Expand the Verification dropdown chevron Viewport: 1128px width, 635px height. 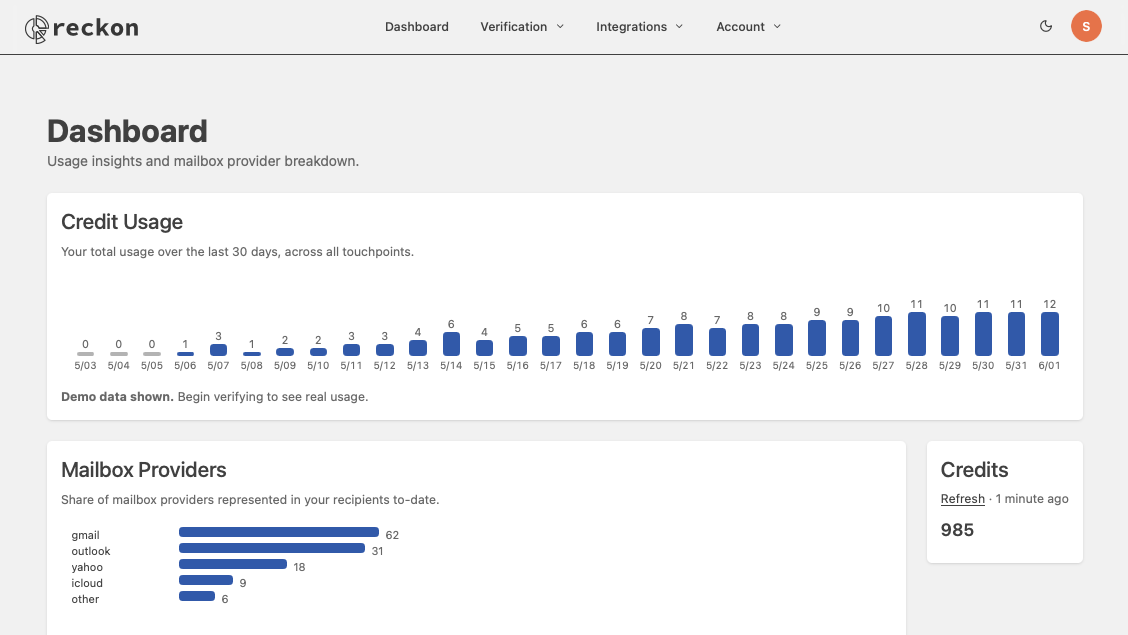pos(560,27)
